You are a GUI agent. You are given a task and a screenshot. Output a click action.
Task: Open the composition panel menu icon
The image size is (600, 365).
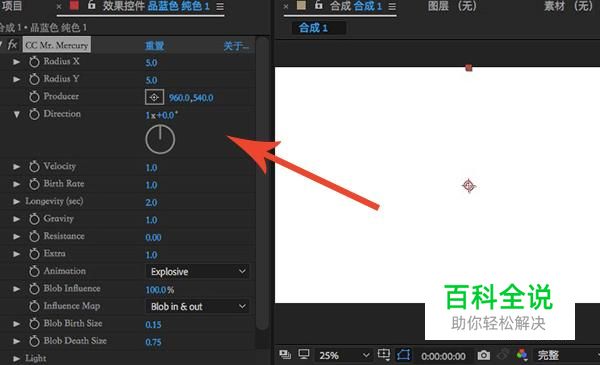click(392, 7)
